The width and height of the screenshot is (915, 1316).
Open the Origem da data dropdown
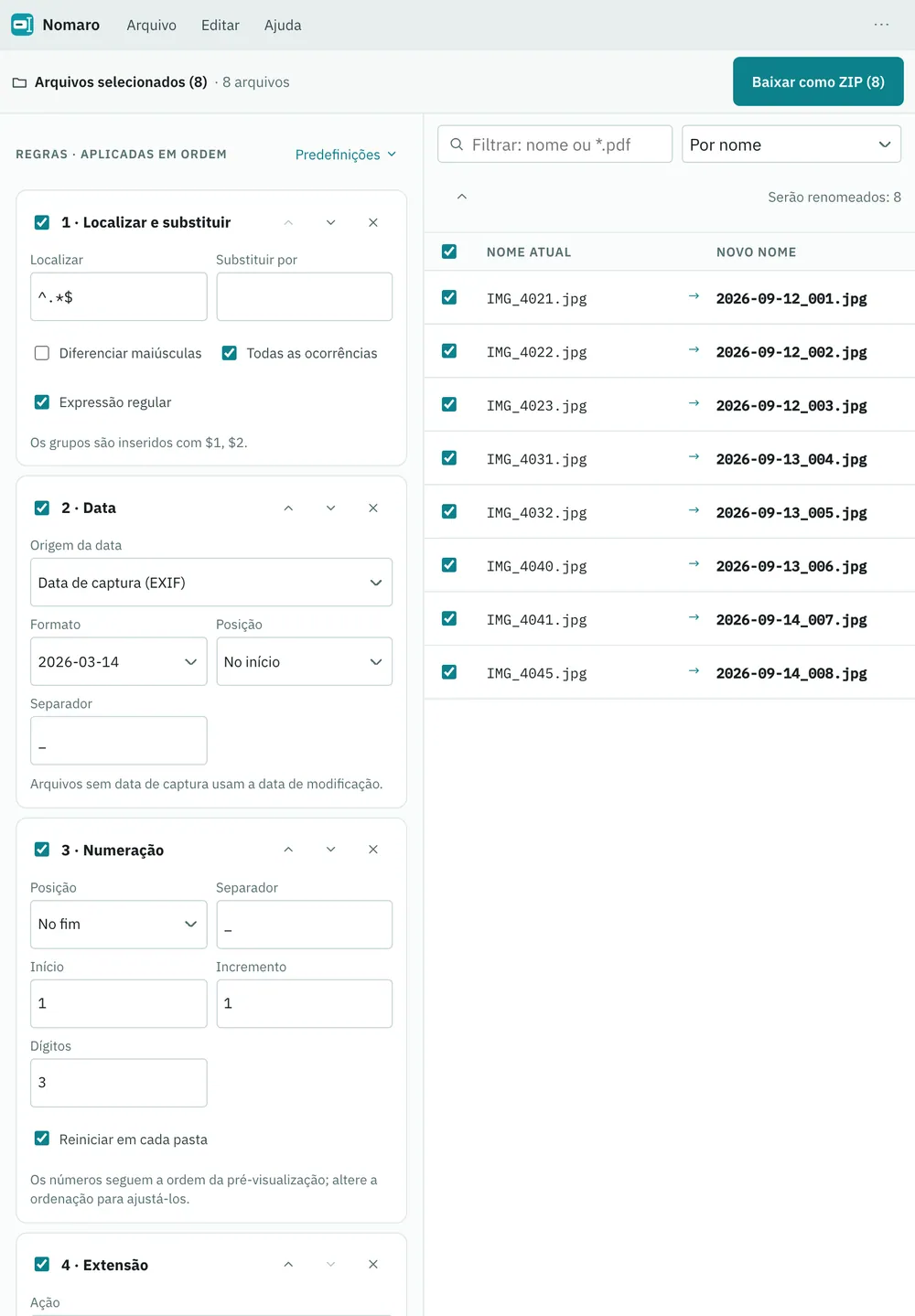pos(211,583)
